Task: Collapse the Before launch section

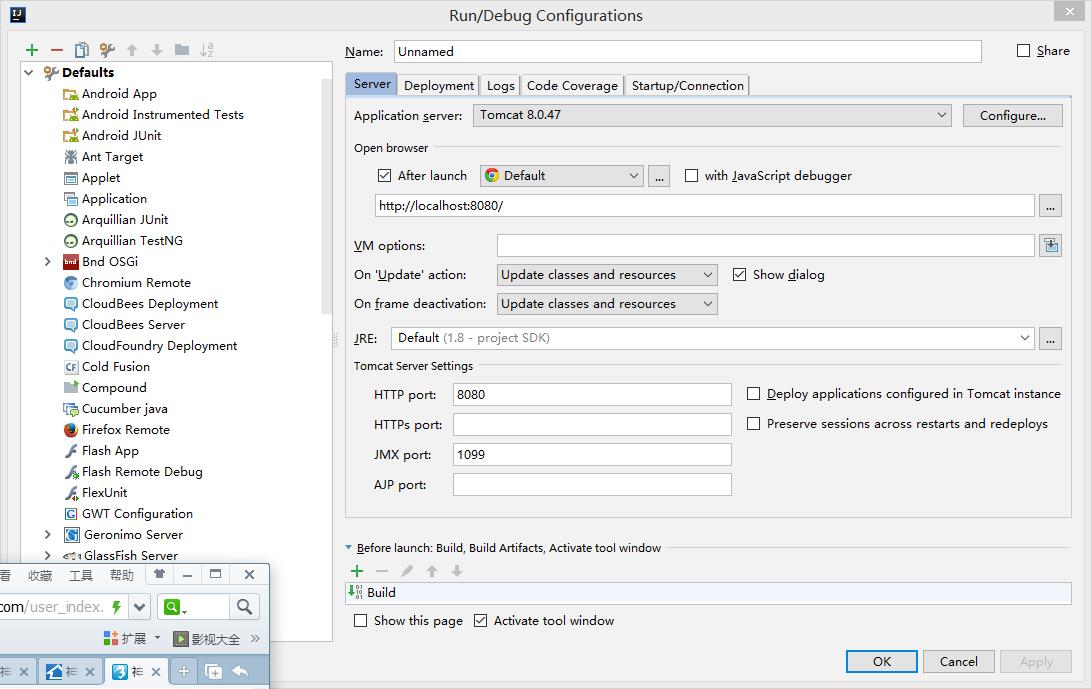Action: 349,548
